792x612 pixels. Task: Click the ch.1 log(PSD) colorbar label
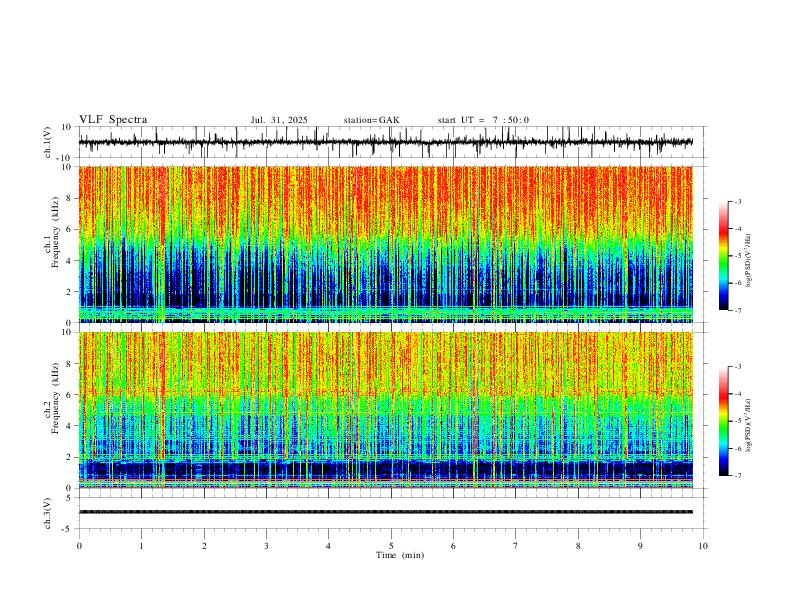(x=749, y=260)
